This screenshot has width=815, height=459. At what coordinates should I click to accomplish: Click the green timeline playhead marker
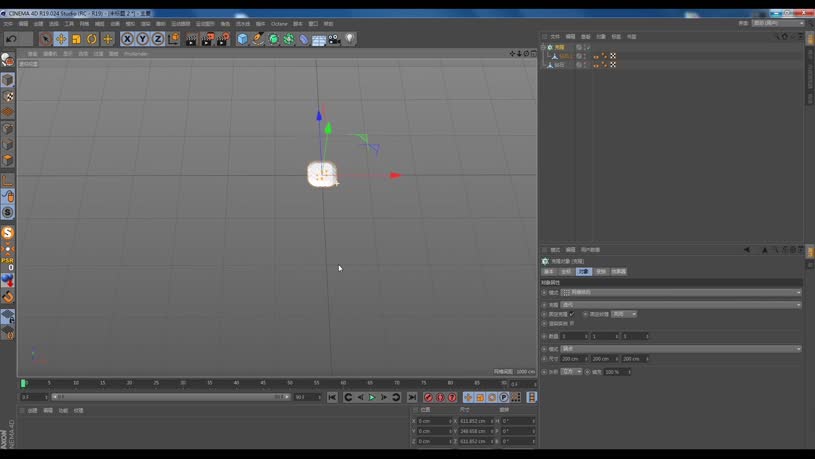click(x=23, y=383)
